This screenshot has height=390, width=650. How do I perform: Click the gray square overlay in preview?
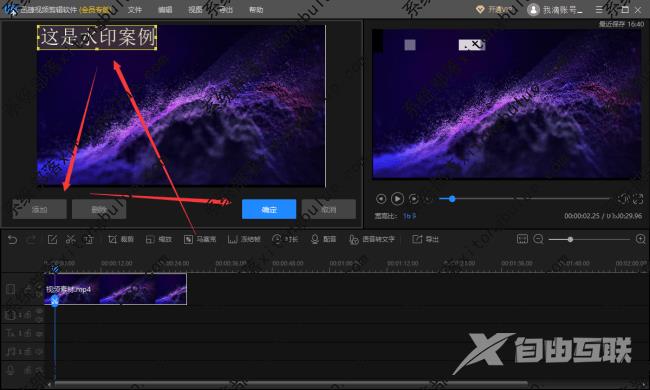(x=410, y=45)
